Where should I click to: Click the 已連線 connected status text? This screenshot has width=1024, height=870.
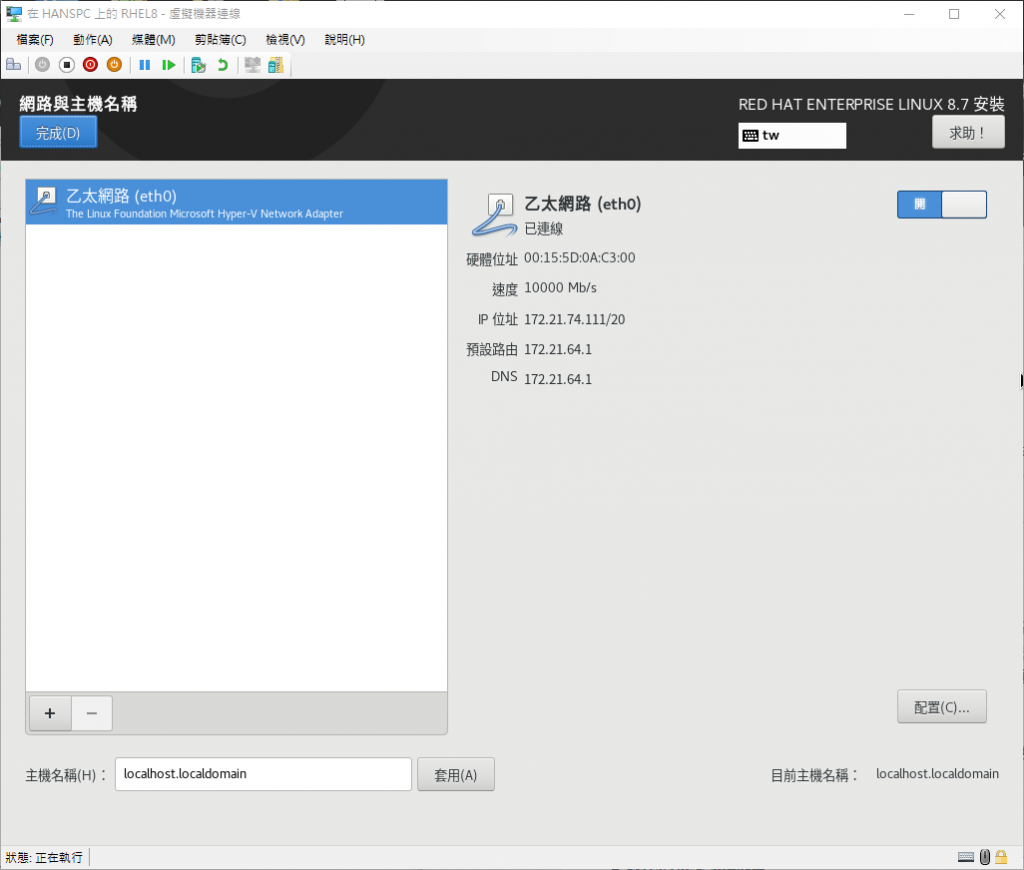543,229
